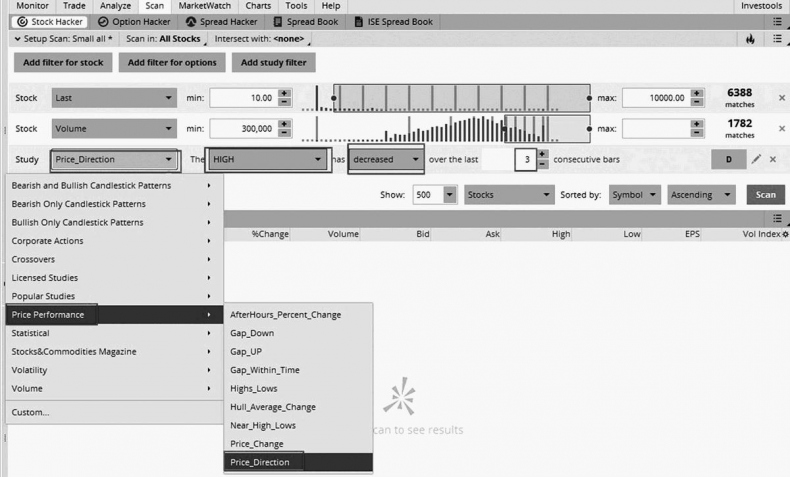Click the Last price range slider
Image resolution: width=790 pixels, height=477 pixels.
[460, 98]
